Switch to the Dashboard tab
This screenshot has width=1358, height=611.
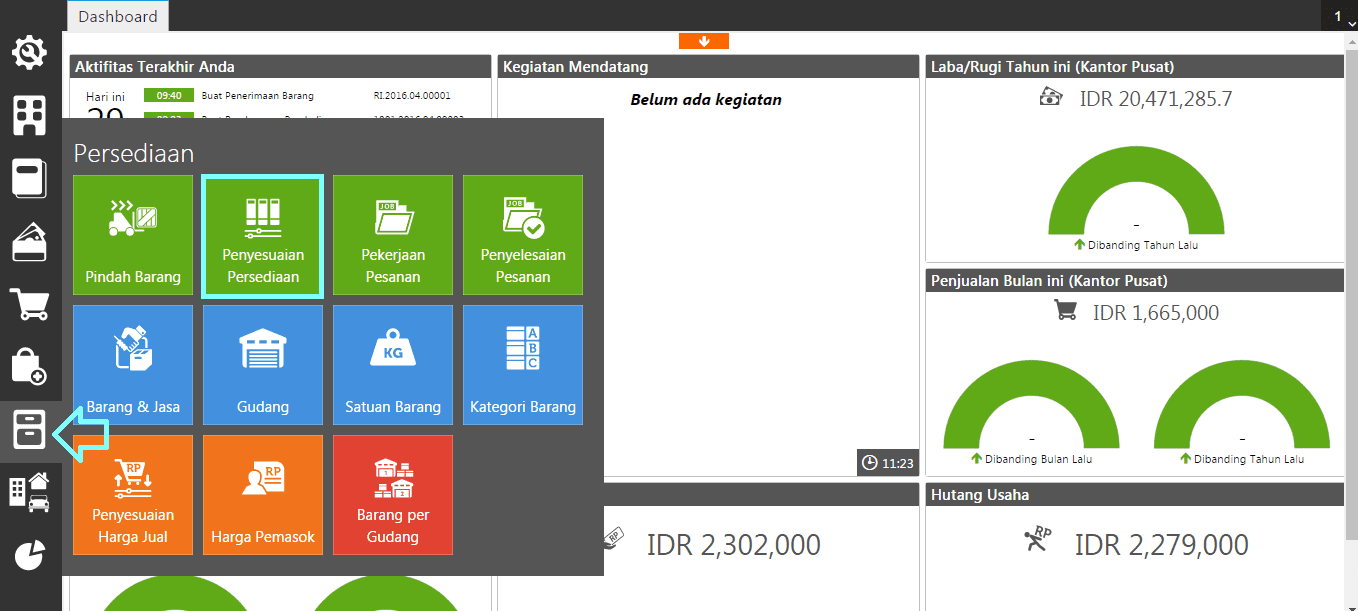pos(117,16)
